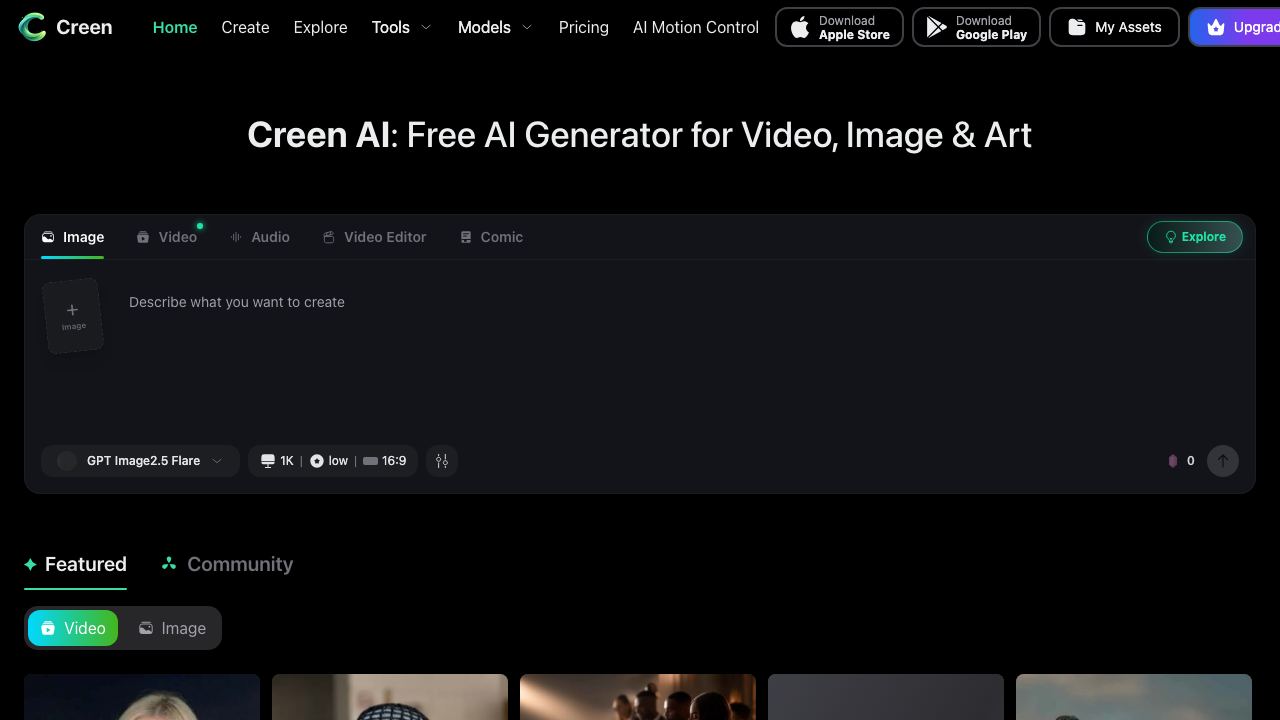Screen dimensions: 1280x720
Task: Expand the Tools dropdown menu
Action: point(401,27)
